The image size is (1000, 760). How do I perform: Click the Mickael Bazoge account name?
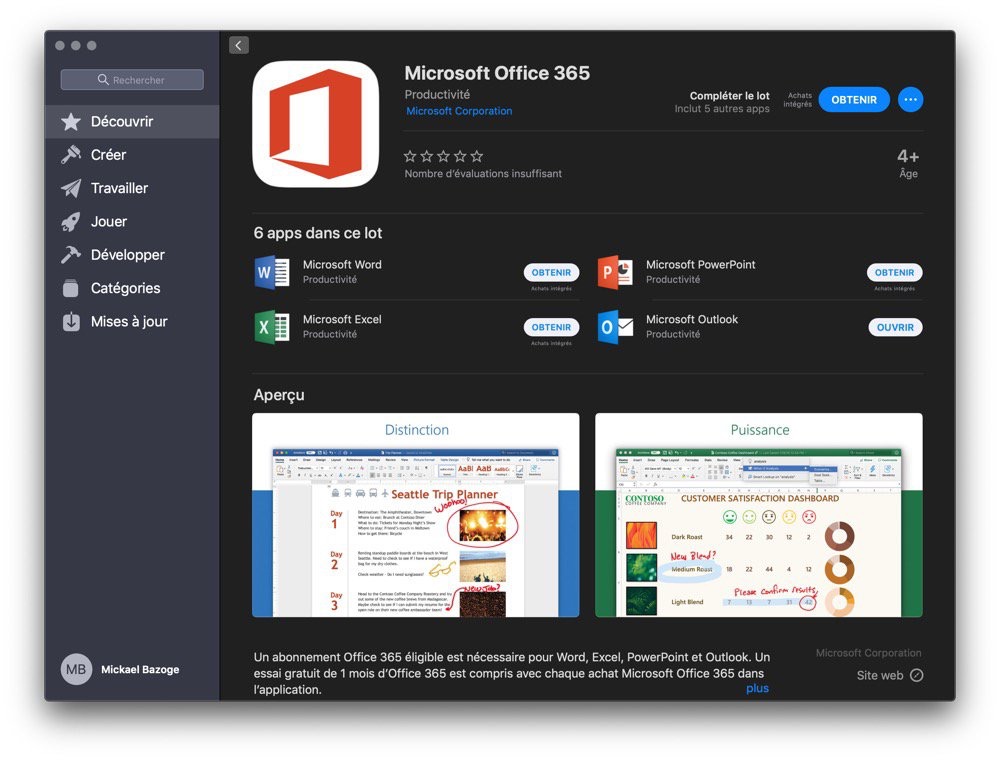tap(140, 669)
